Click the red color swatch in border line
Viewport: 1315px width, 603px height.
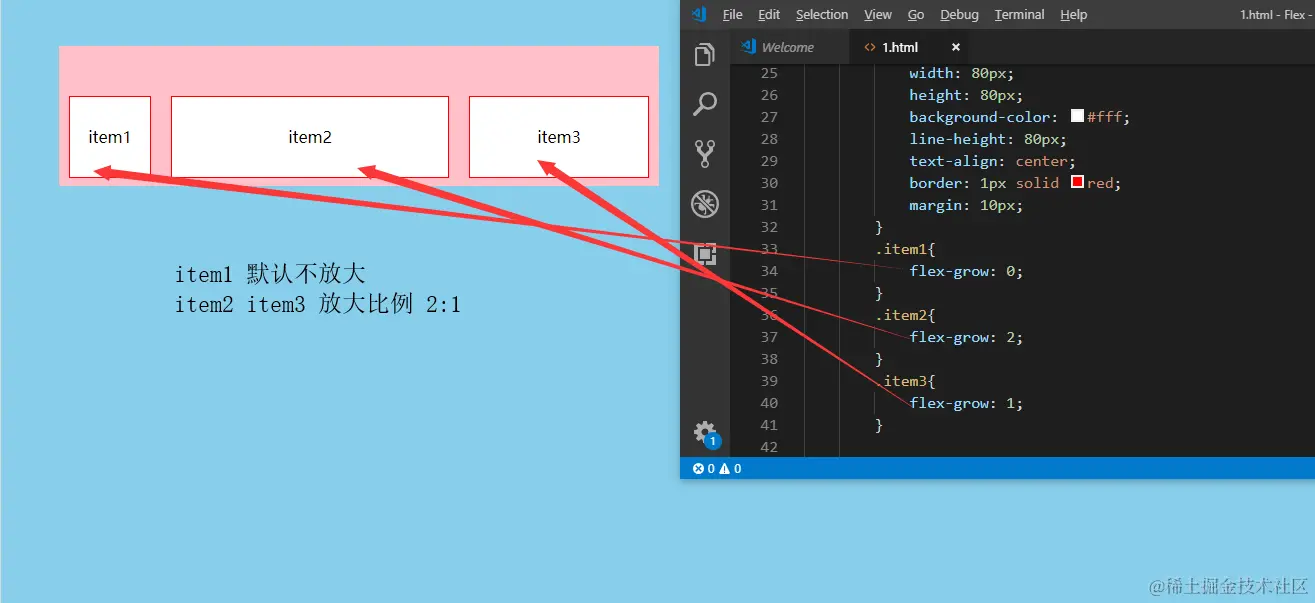pyautogui.click(x=1077, y=182)
